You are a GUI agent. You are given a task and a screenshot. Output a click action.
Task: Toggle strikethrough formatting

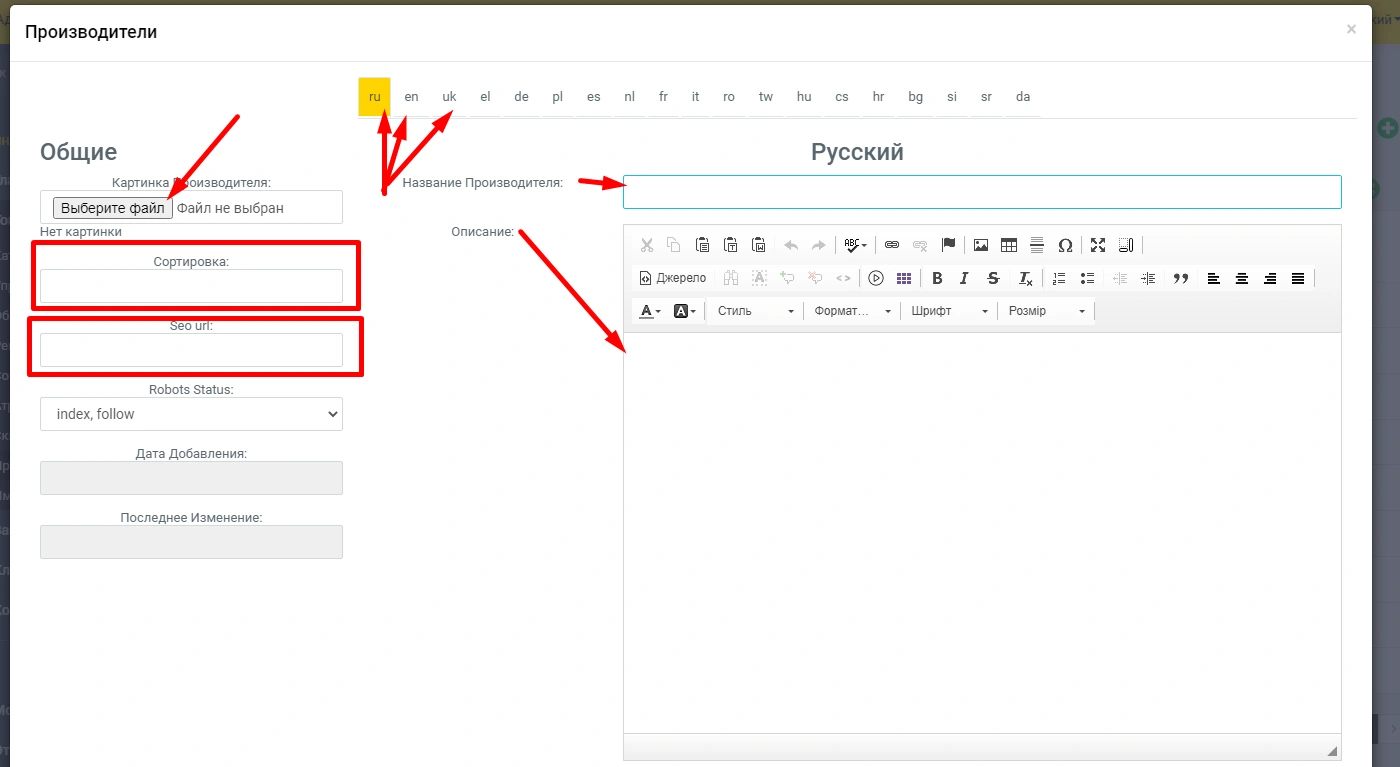point(993,279)
